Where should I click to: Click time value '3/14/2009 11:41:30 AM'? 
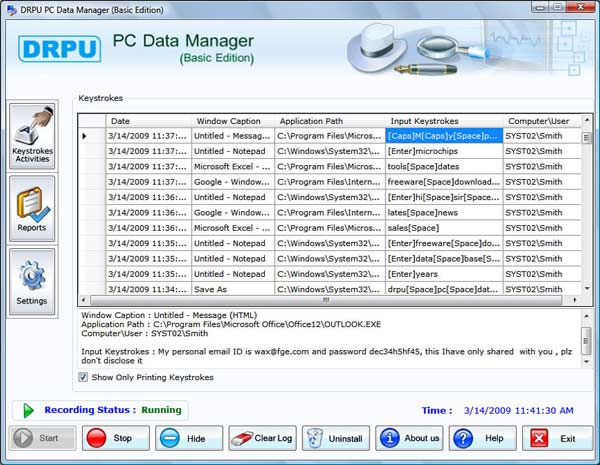pos(518,411)
